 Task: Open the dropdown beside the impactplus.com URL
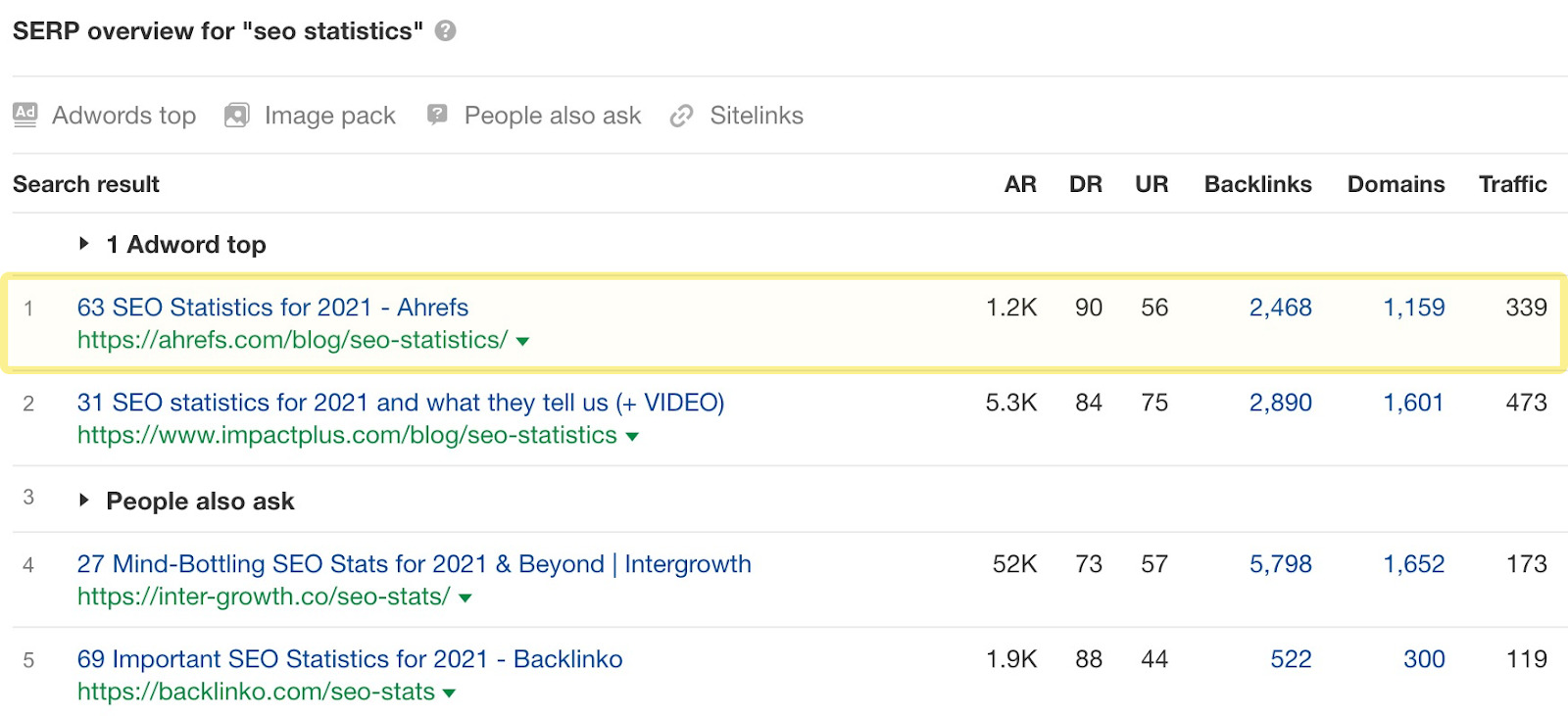click(632, 436)
